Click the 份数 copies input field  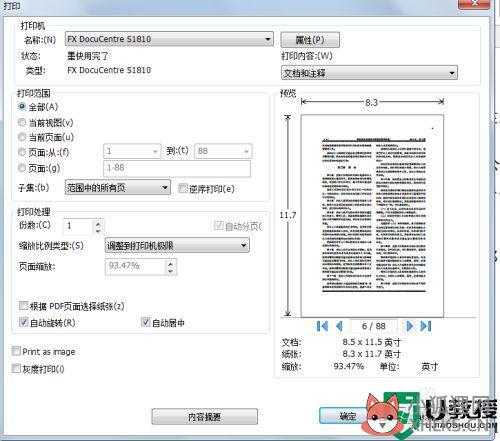pos(78,226)
